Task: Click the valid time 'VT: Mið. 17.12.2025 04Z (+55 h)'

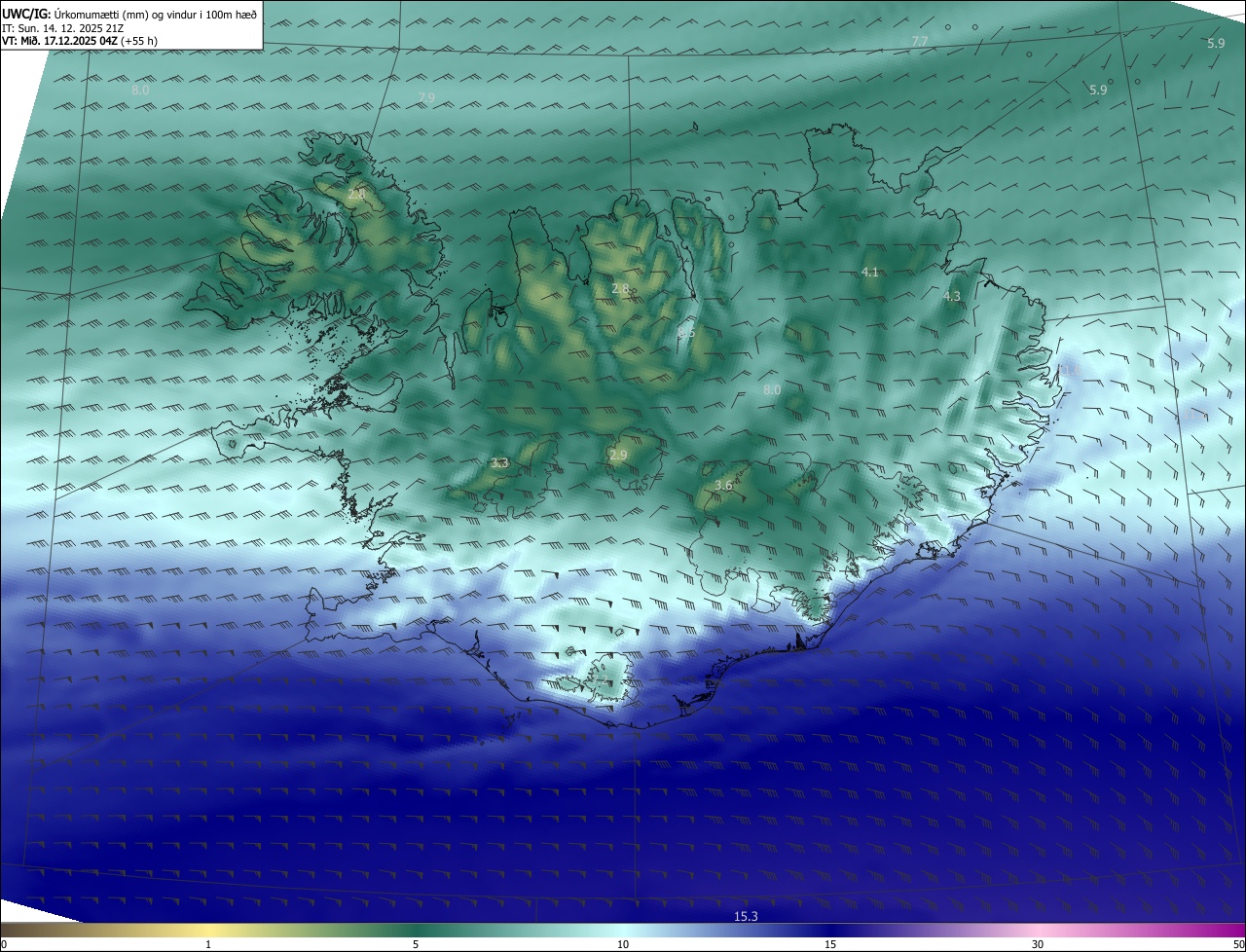Action: [80, 42]
